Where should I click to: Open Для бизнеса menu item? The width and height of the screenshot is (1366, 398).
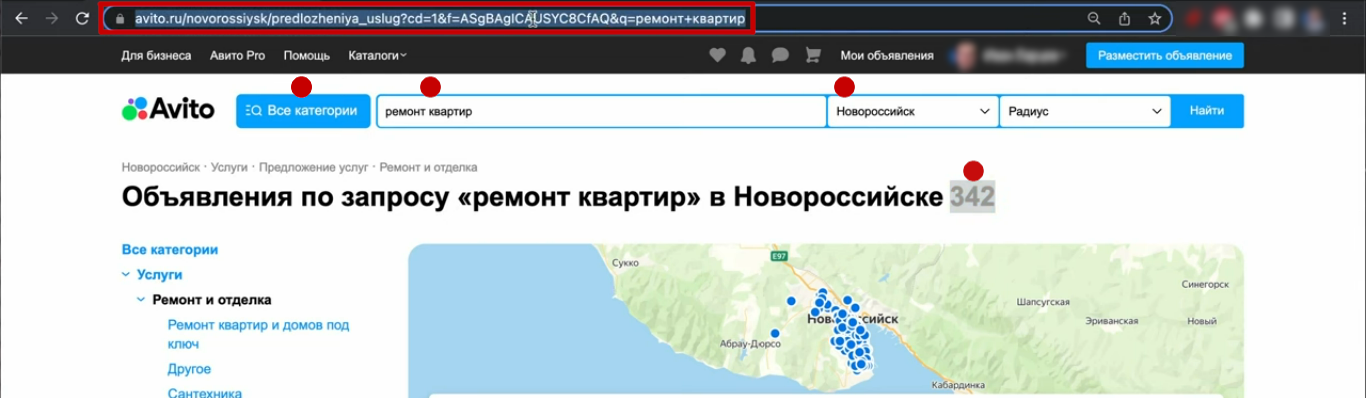click(x=156, y=56)
